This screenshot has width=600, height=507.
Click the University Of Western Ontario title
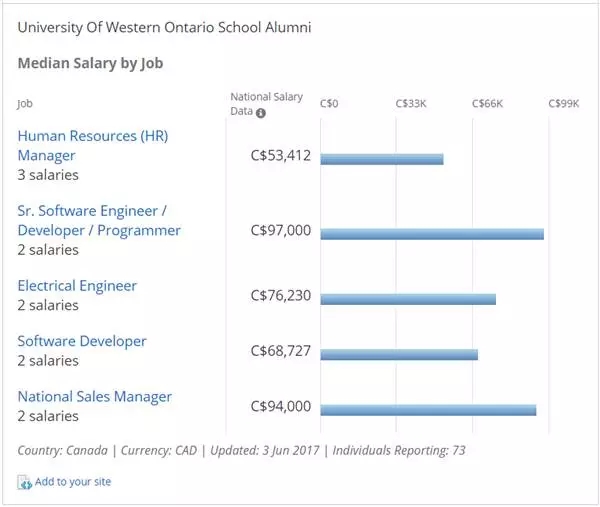(164, 27)
